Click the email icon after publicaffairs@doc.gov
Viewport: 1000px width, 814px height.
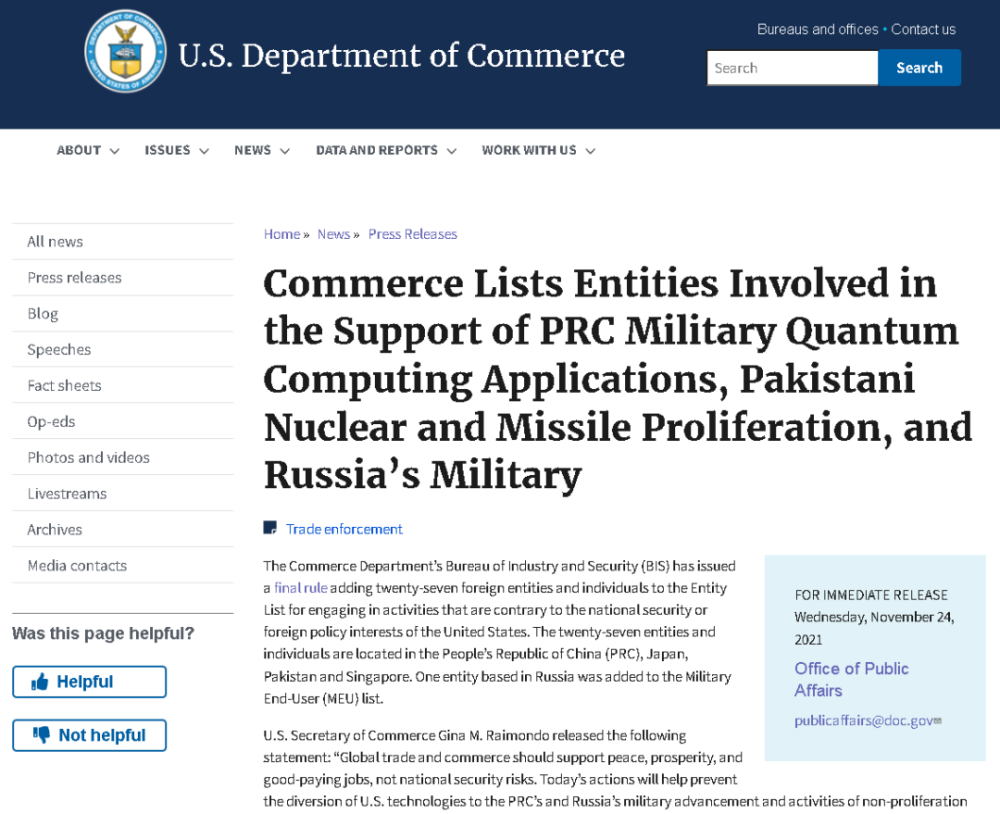click(938, 720)
